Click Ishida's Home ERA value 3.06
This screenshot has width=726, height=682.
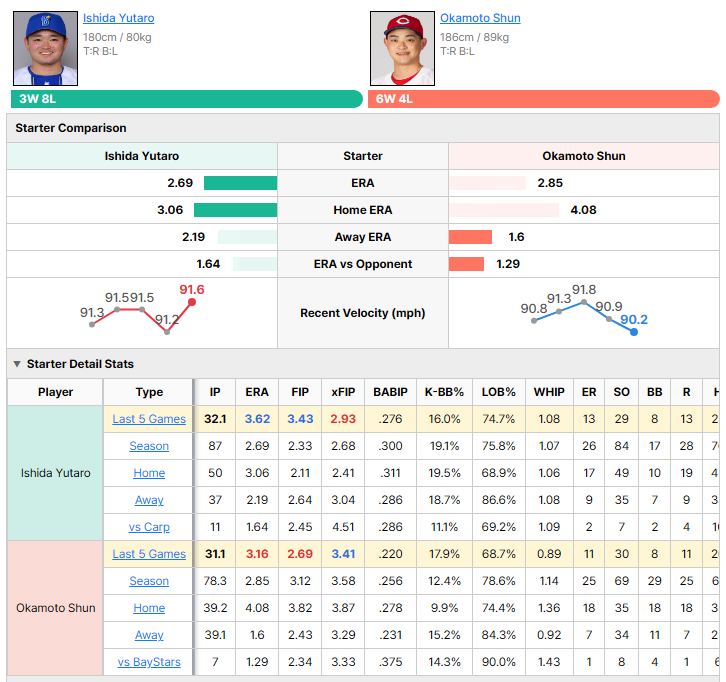point(170,210)
